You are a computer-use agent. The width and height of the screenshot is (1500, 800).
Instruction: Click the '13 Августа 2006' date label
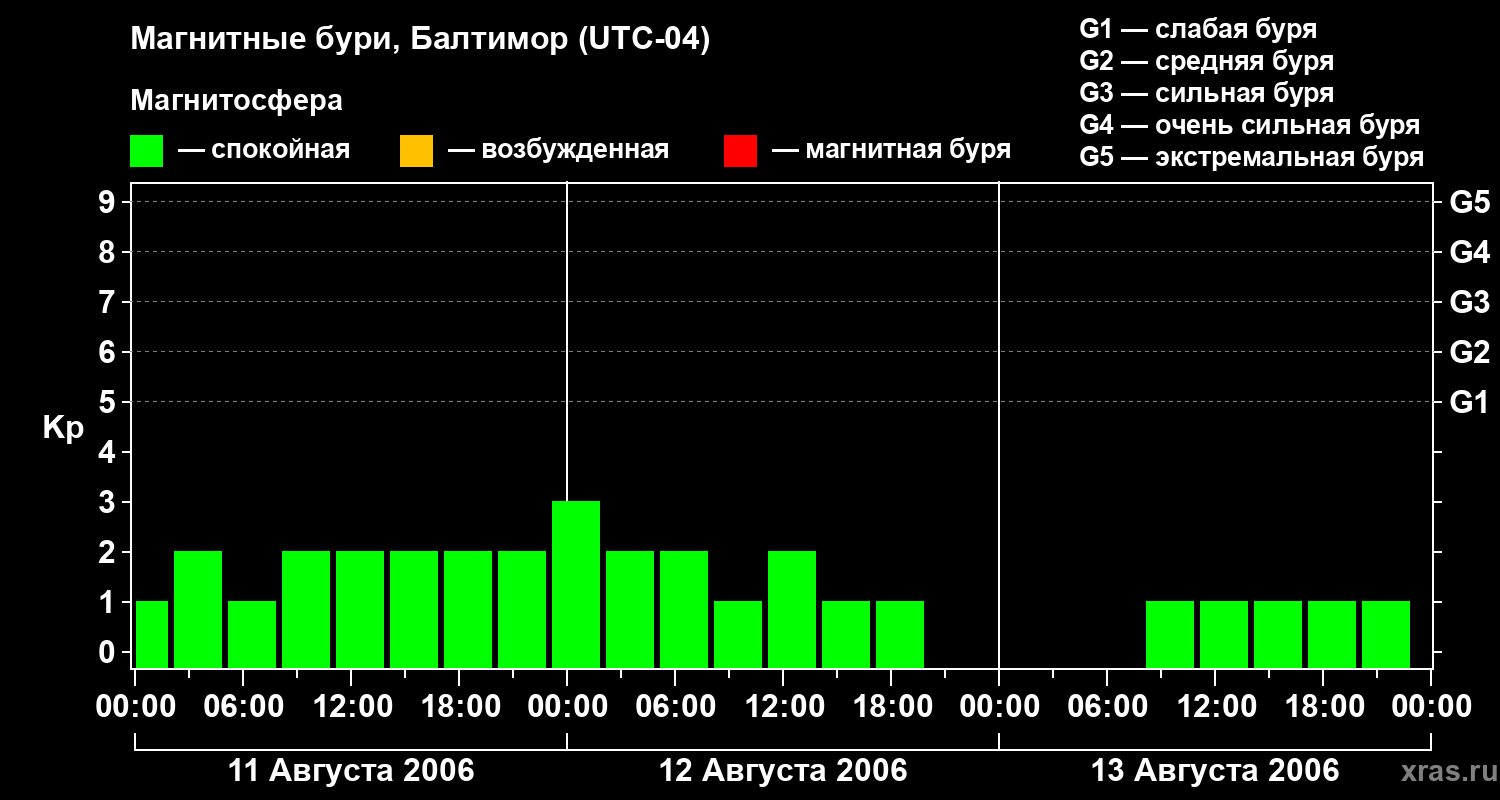(1215, 770)
